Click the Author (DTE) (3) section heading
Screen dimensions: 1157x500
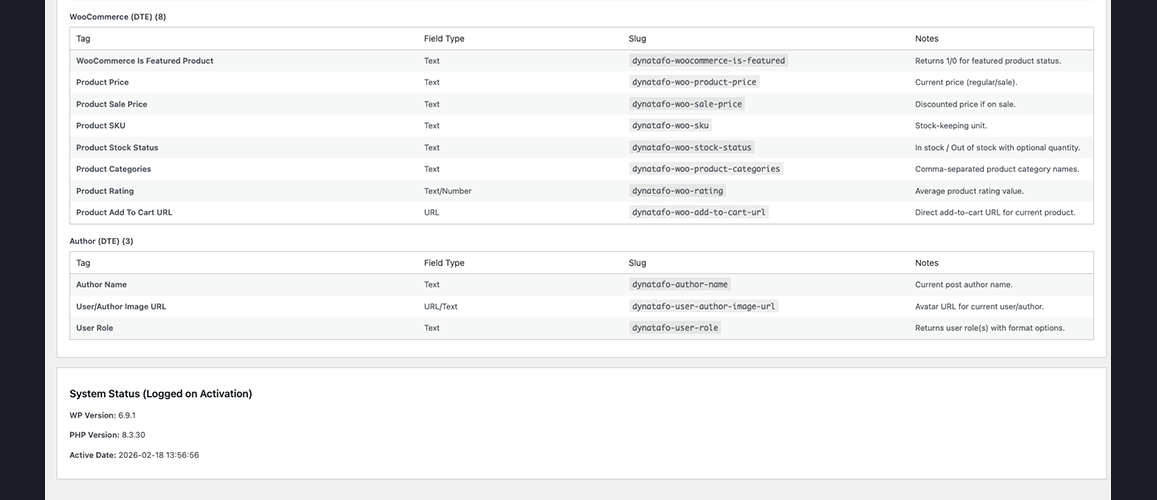101,241
